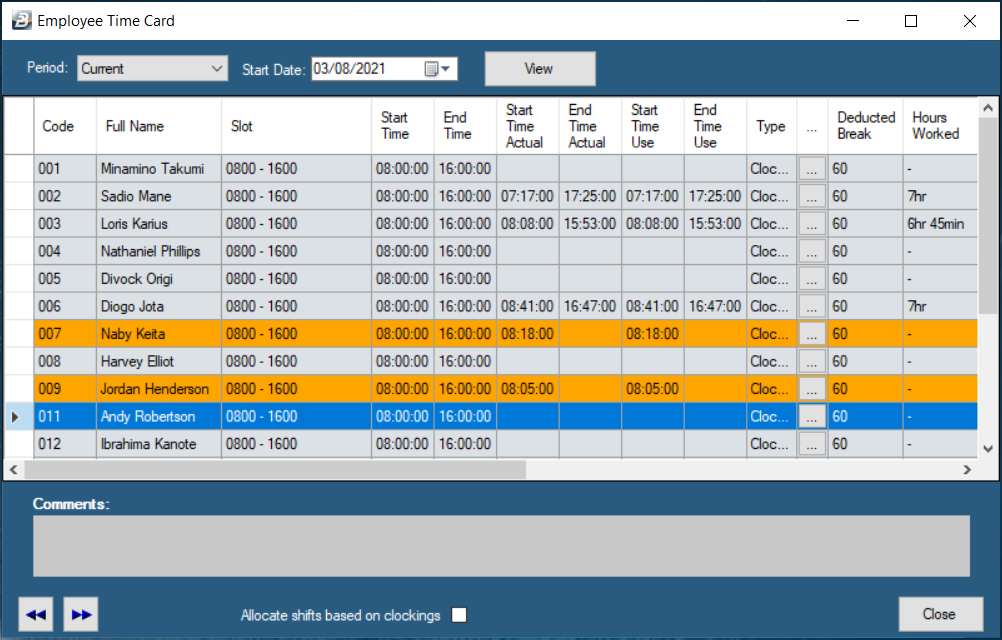1002x640 pixels.
Task: Click the Comments text box
Action: pos(501,546)
